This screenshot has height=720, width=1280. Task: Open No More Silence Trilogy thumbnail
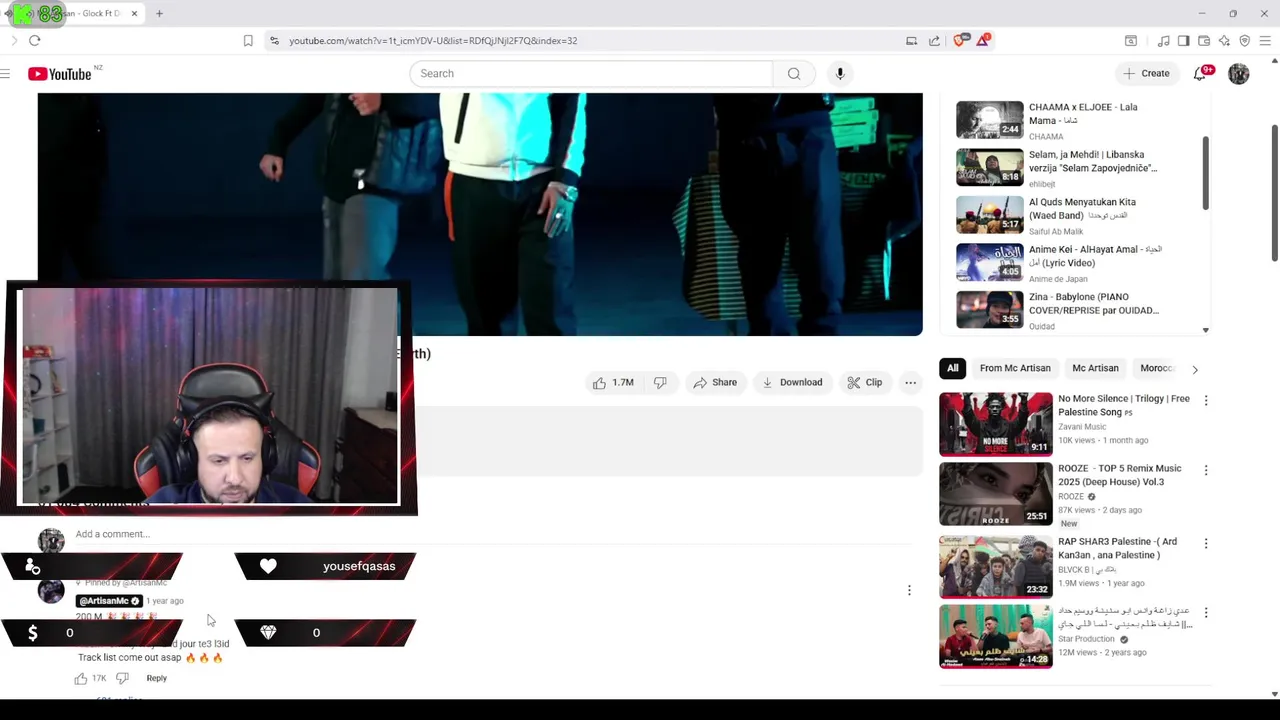pyautogui.click(x=996, y=424)
